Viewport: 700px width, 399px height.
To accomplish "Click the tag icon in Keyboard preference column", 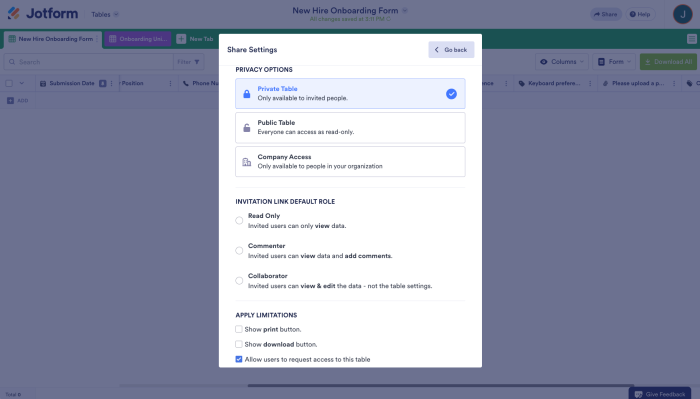I will pyautogui.click(x=521, y=83).
